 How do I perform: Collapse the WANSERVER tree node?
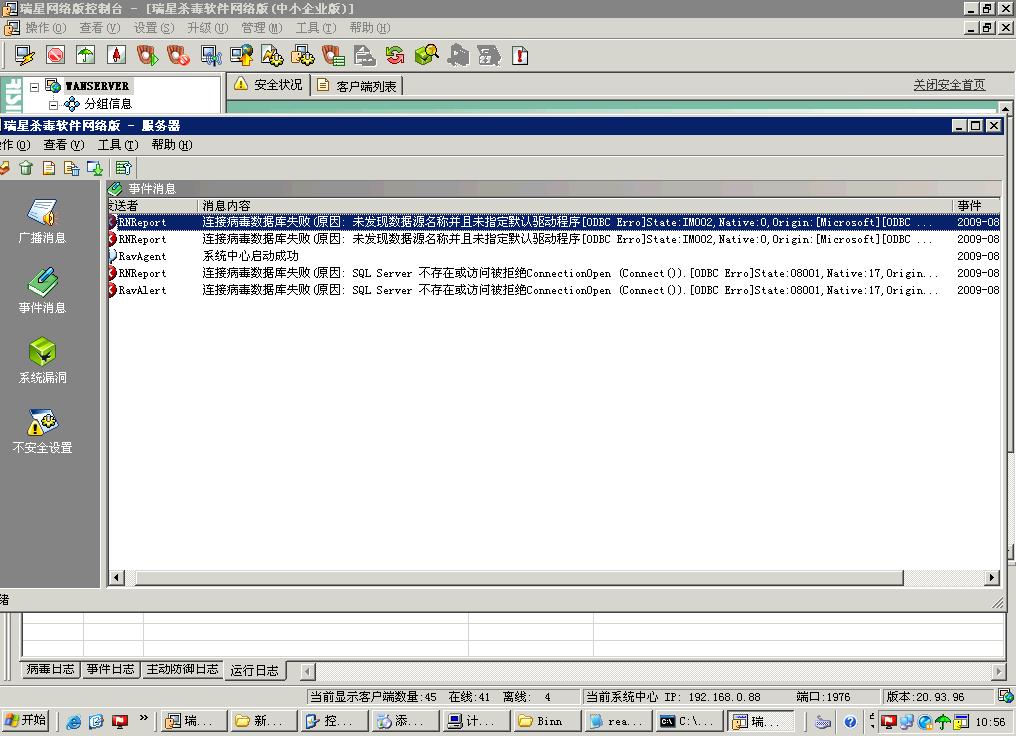click(x=35, y=87)
